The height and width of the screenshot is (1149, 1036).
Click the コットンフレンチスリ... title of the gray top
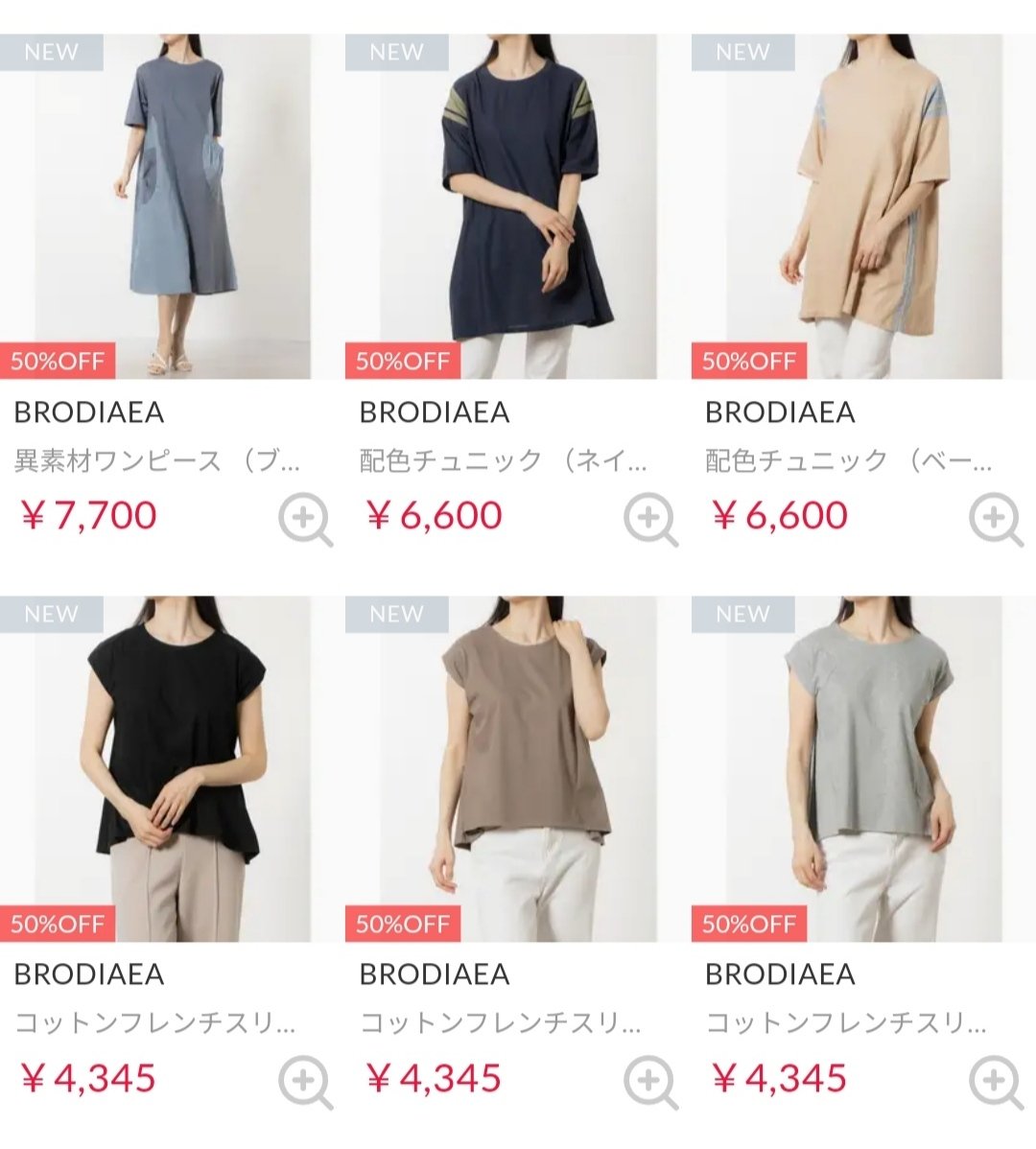pyautogui.click(x=845, y=1023)
